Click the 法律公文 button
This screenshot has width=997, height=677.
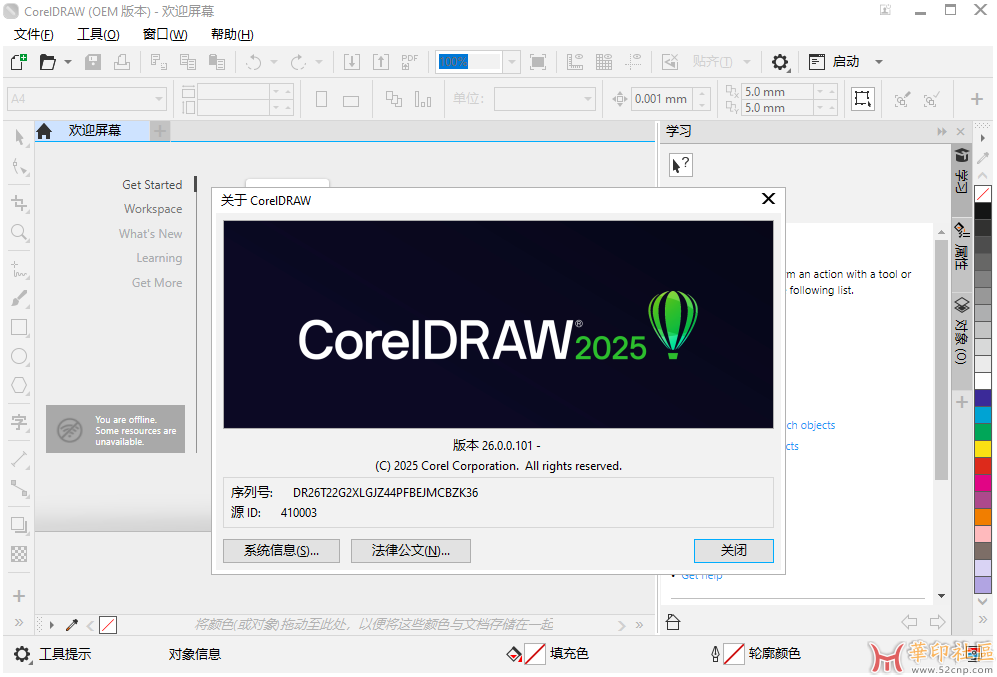[x=411, y=550]
